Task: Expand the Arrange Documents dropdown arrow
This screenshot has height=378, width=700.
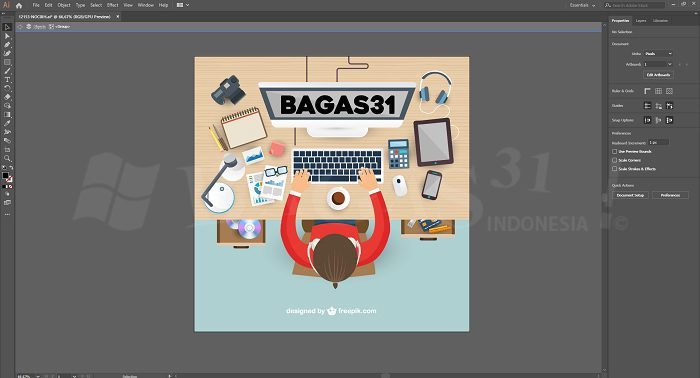Action: coord(187,5)
